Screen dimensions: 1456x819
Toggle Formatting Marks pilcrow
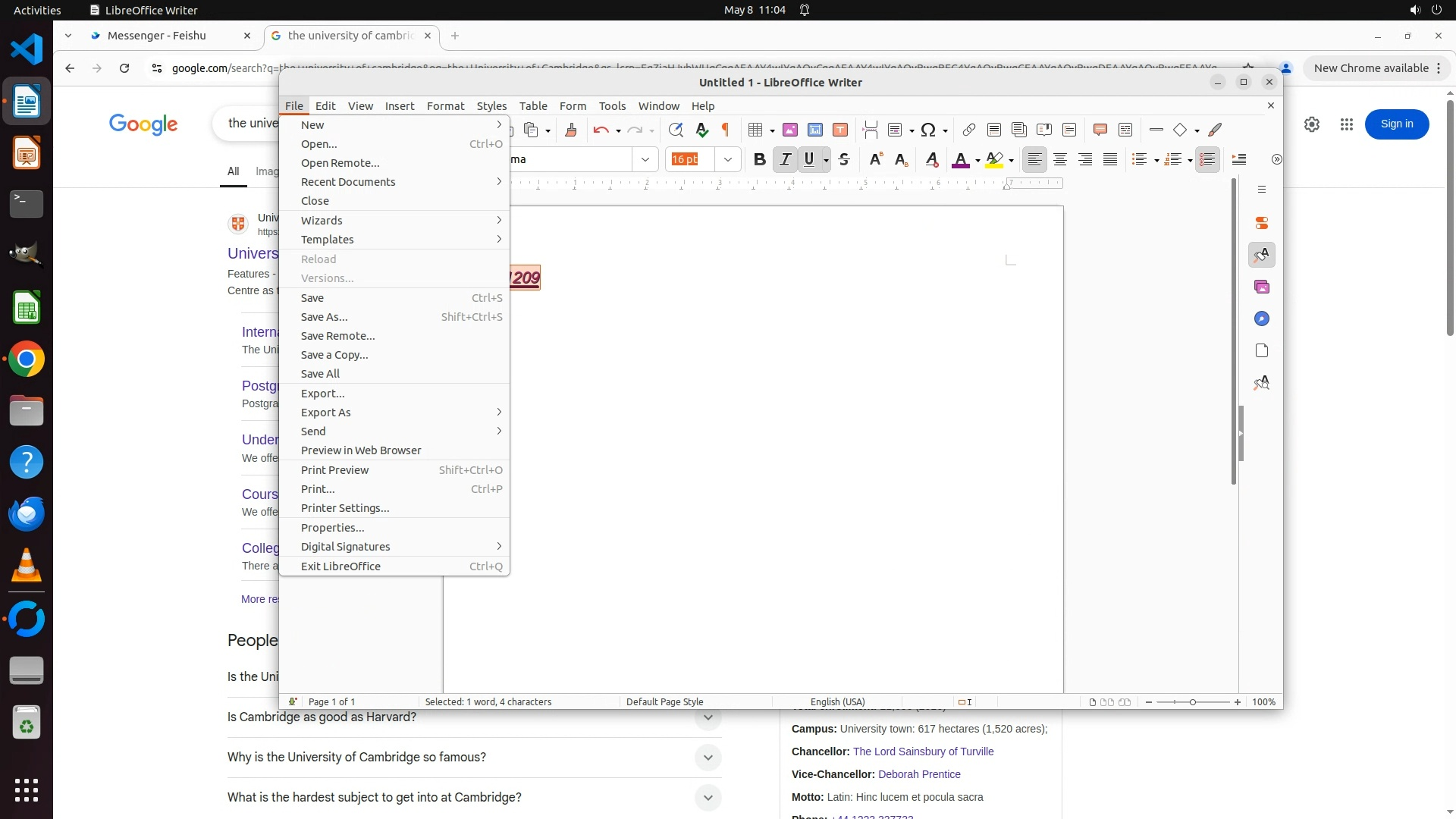(726, 130)
